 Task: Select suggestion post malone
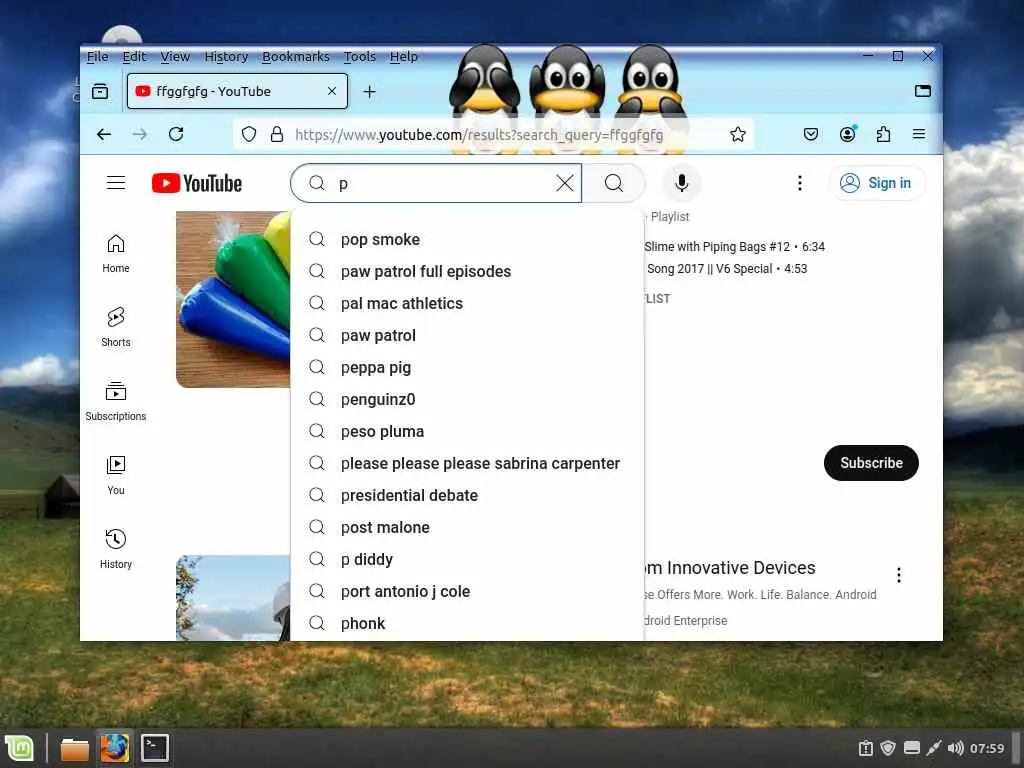point(467,528)
